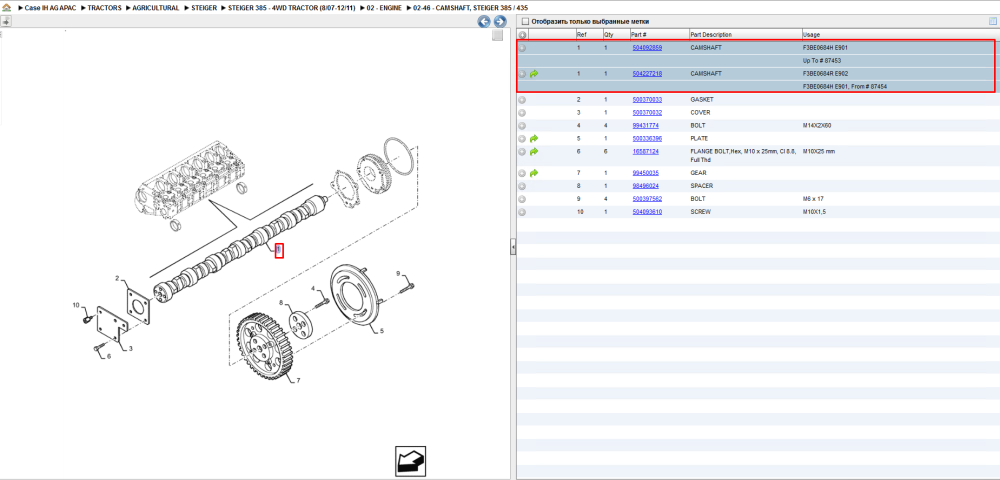Click the 'Usage' column header
Viewport: 1000px width, 480px height.
(812, 34)
